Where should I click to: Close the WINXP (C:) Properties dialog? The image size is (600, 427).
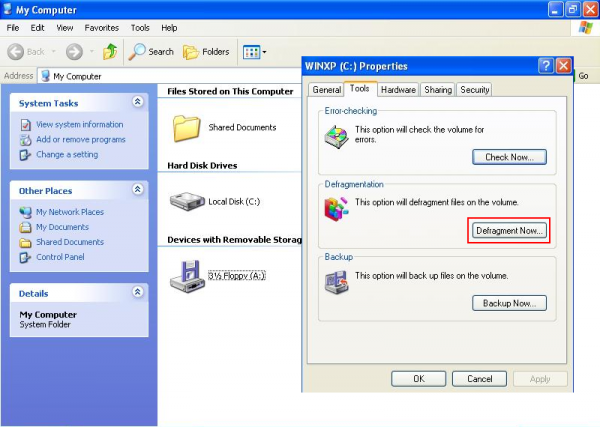(564, 66)
